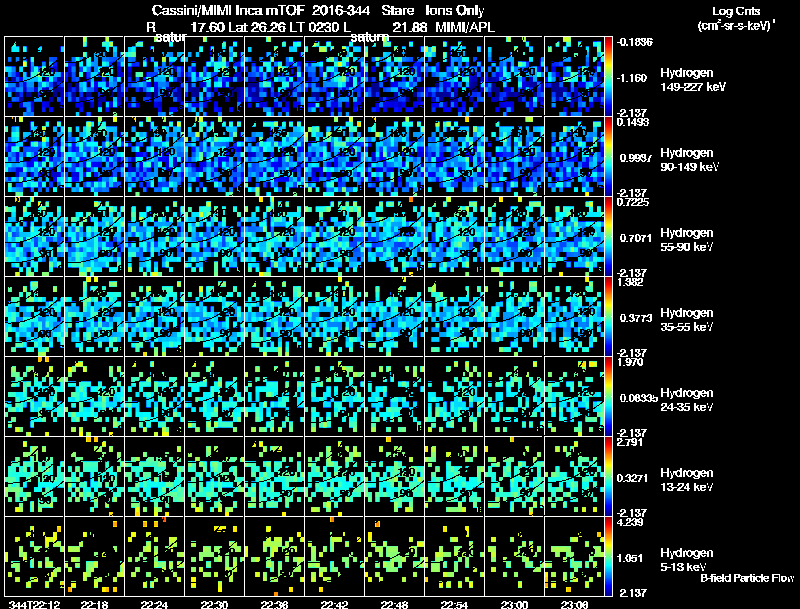Select the Hydrogen 5-13 keV row label

pos(687,560)
